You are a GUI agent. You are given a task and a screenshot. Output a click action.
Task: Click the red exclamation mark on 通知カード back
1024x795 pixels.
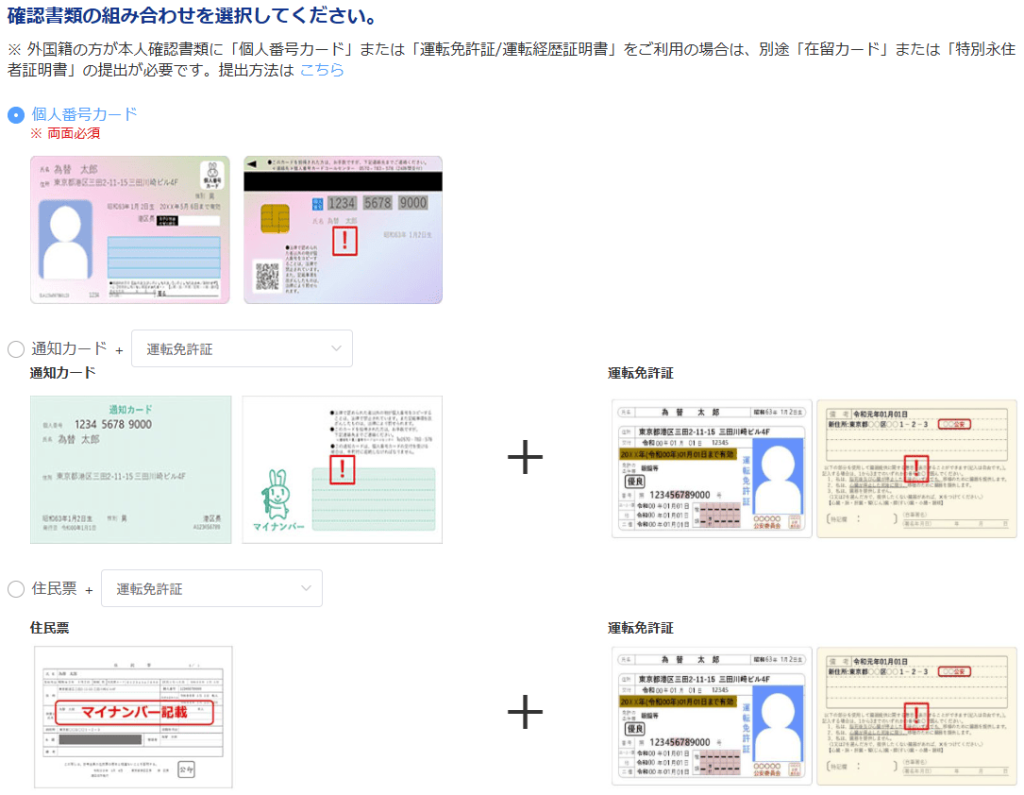[x=343, y=467]
